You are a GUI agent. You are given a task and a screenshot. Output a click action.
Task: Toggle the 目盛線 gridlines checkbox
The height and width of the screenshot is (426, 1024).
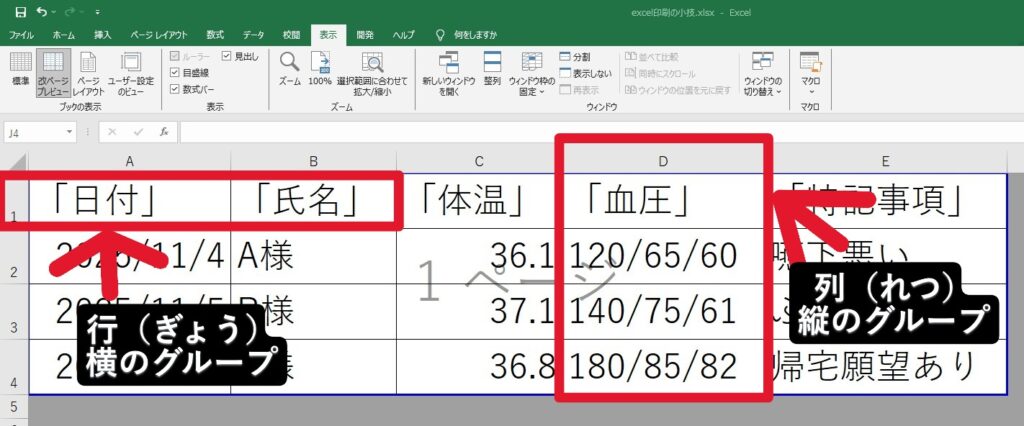coord(176,73)
